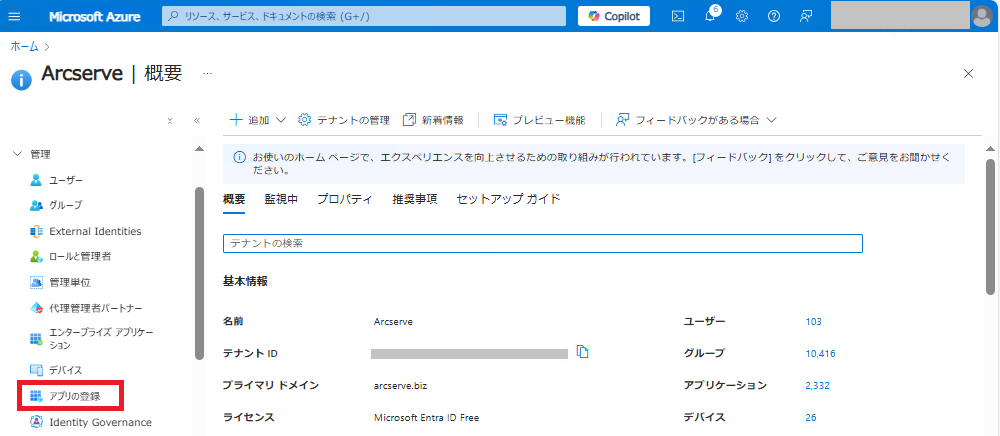1000x436 pixels.
Task: Switch to the プロパティ tab
Action: (345, 199)
